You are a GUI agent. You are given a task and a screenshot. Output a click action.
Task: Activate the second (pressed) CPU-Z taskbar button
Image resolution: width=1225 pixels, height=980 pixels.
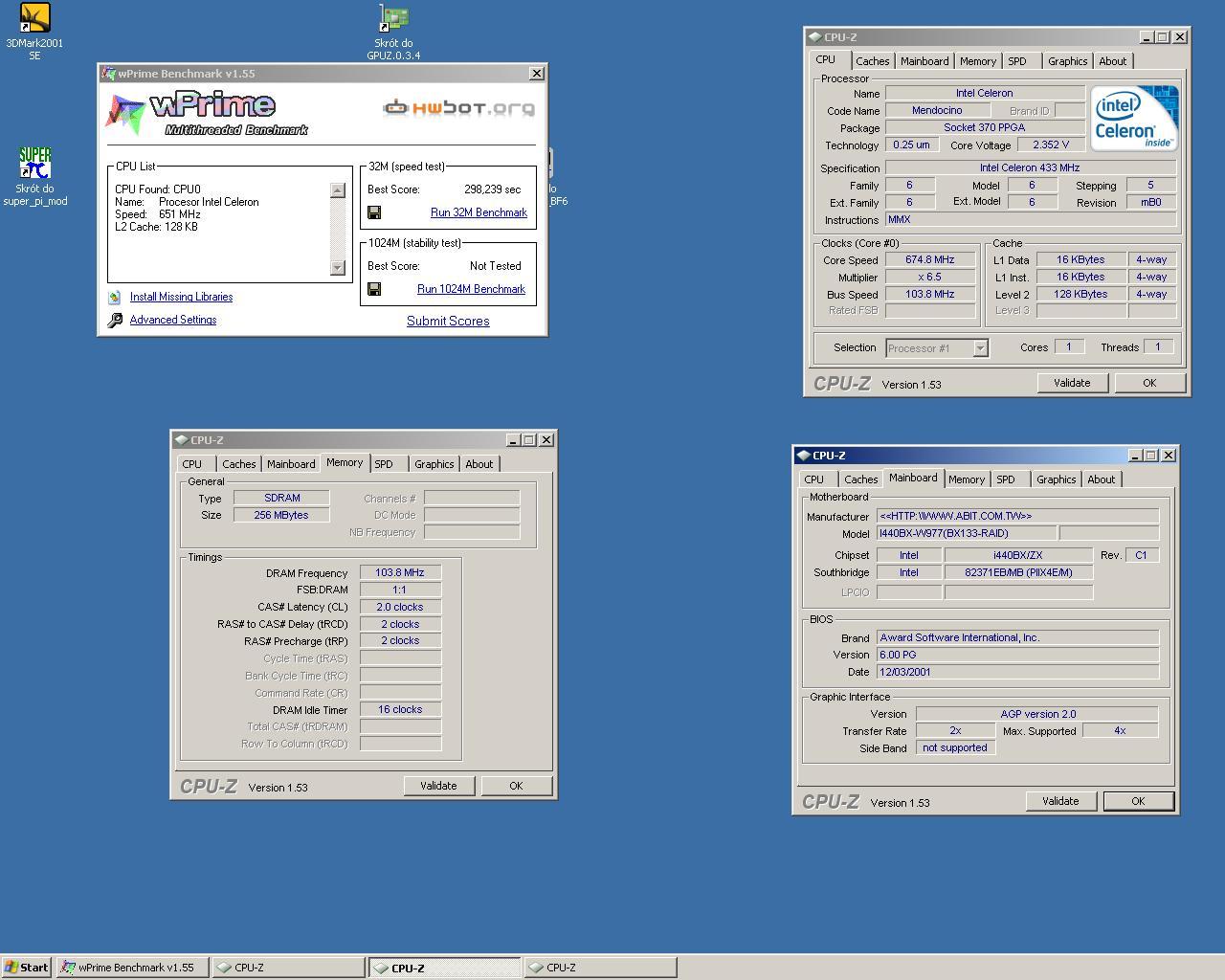[445, 968]
